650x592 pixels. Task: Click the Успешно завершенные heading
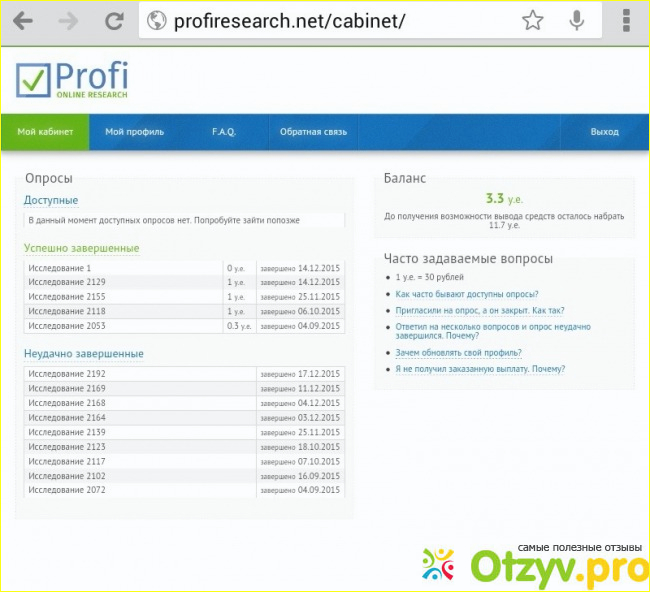(82, 248)
